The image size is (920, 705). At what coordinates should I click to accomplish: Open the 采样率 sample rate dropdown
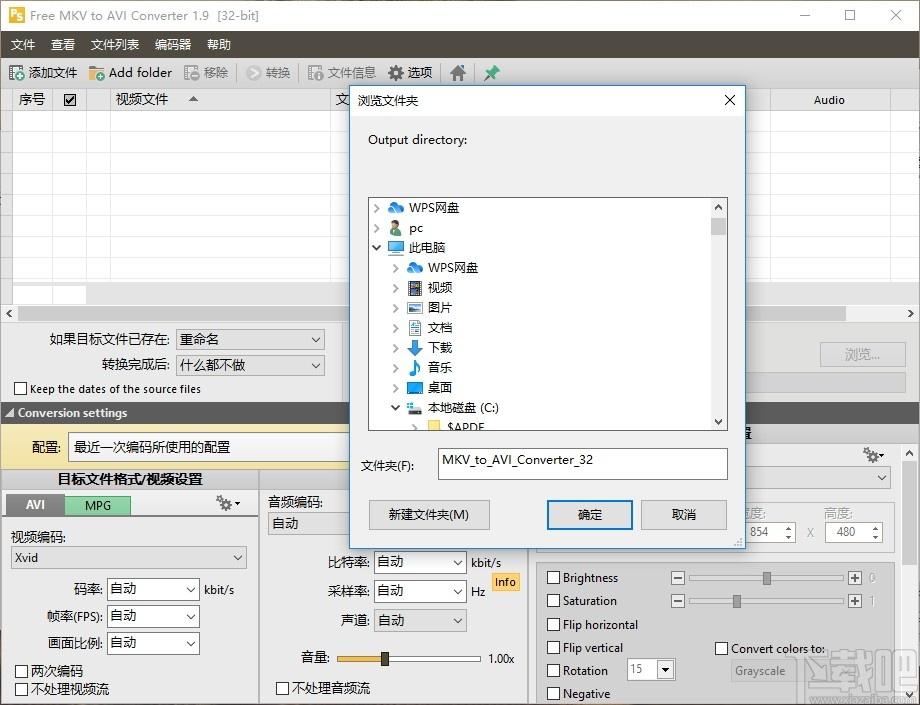tap(420, 591)
